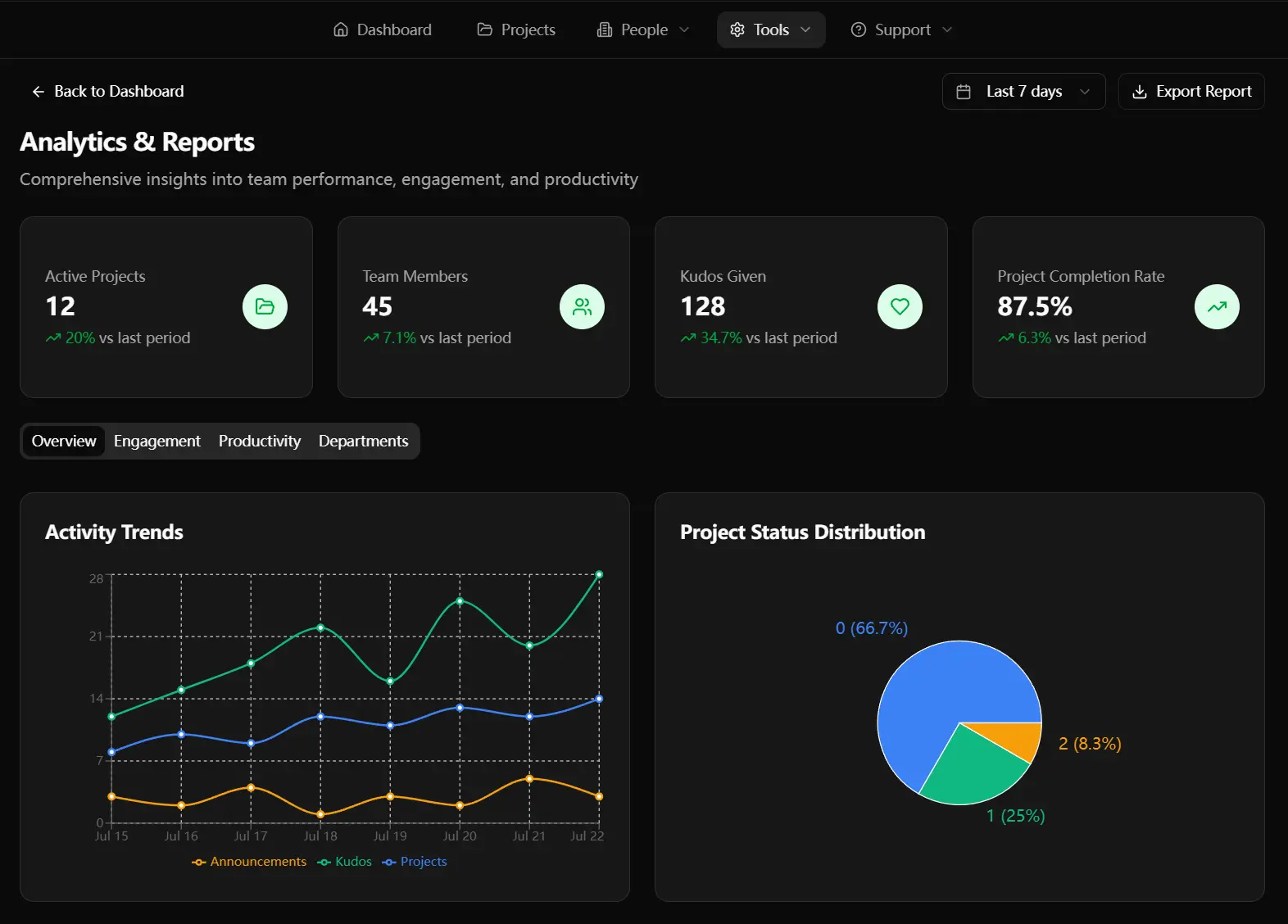Toggle the Kudos series in chart legend
1288x924 pixels.
point(344,862)
